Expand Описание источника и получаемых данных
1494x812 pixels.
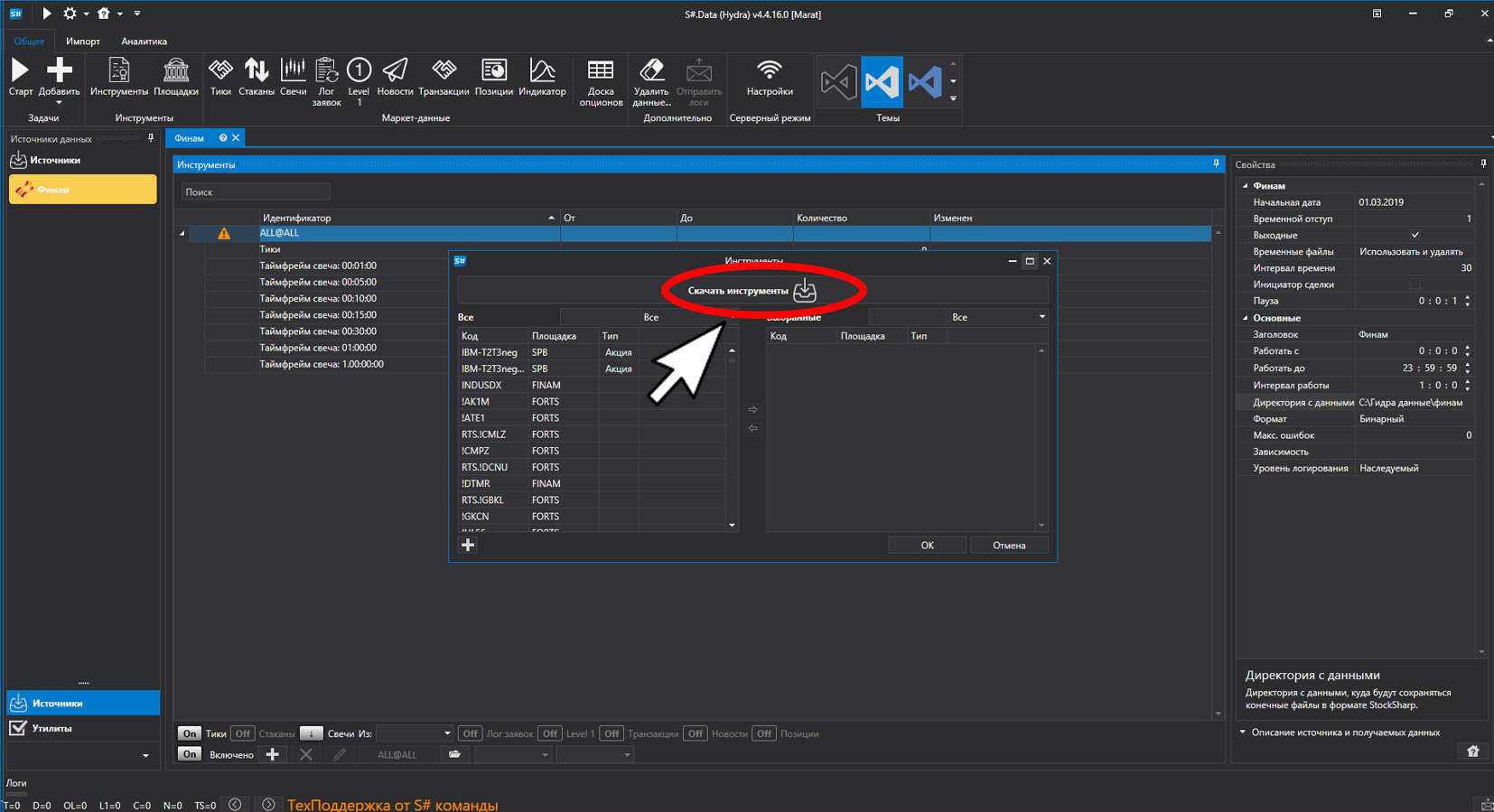tap(1243, 733)
